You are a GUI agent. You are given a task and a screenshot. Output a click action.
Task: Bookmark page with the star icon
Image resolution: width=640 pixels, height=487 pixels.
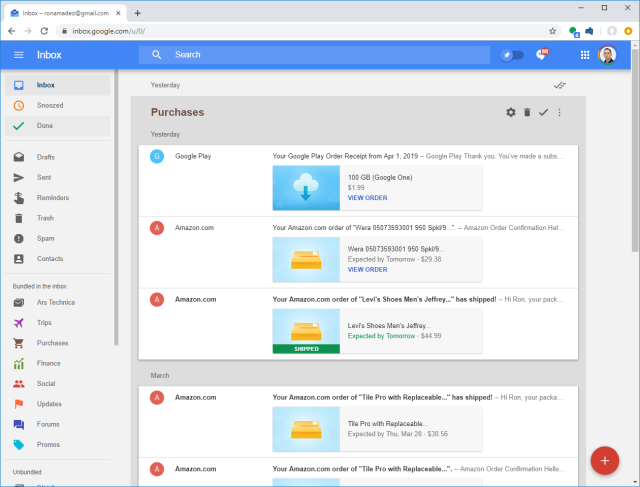(552, 31)
